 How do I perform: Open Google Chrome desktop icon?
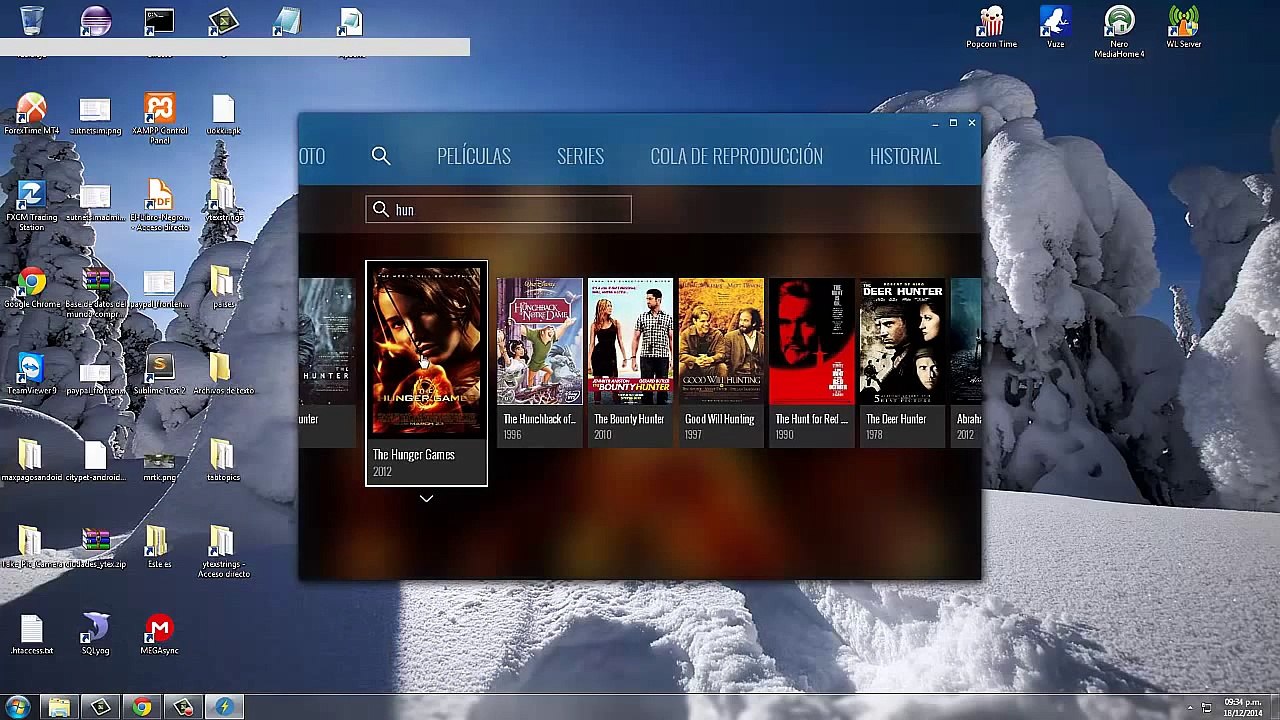pos(32,289)
